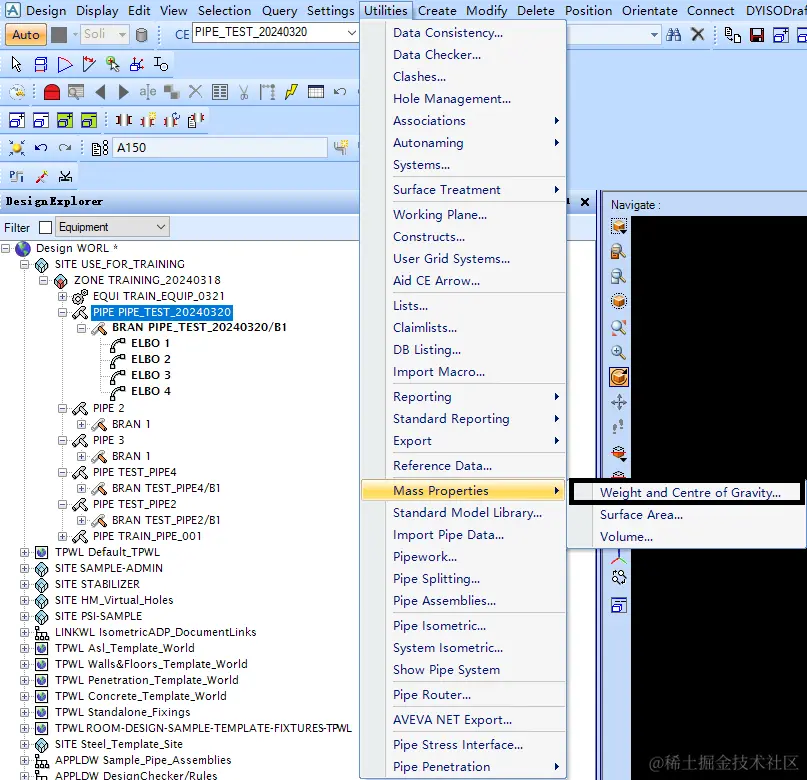Image resolution: width=807 pixels, height=780 pixels.
Task: Click the redo arrow icon
Action: pyautogui.click(x=65, y=148)
